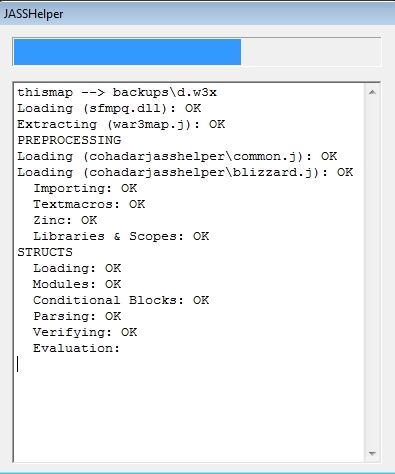The image size is (395, 474).
Task: Click the PREPROCESSING heading in log
Action: [x=69, y=140]
